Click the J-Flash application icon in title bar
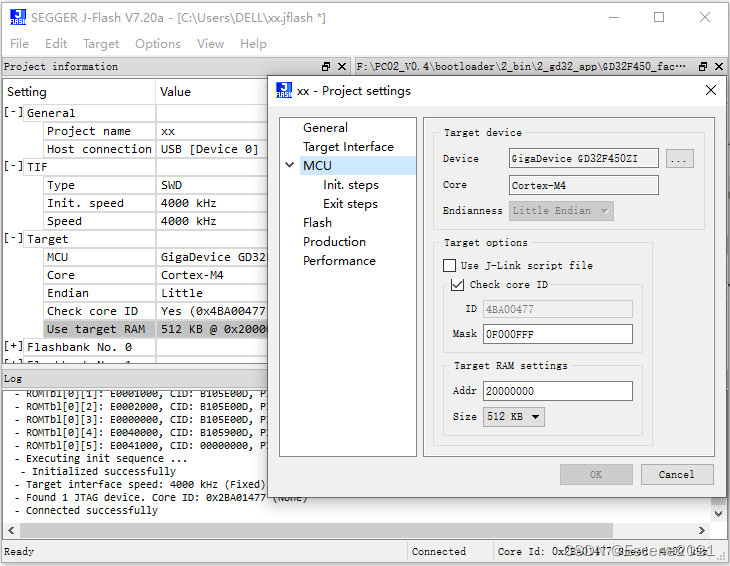 pos(18,17)
